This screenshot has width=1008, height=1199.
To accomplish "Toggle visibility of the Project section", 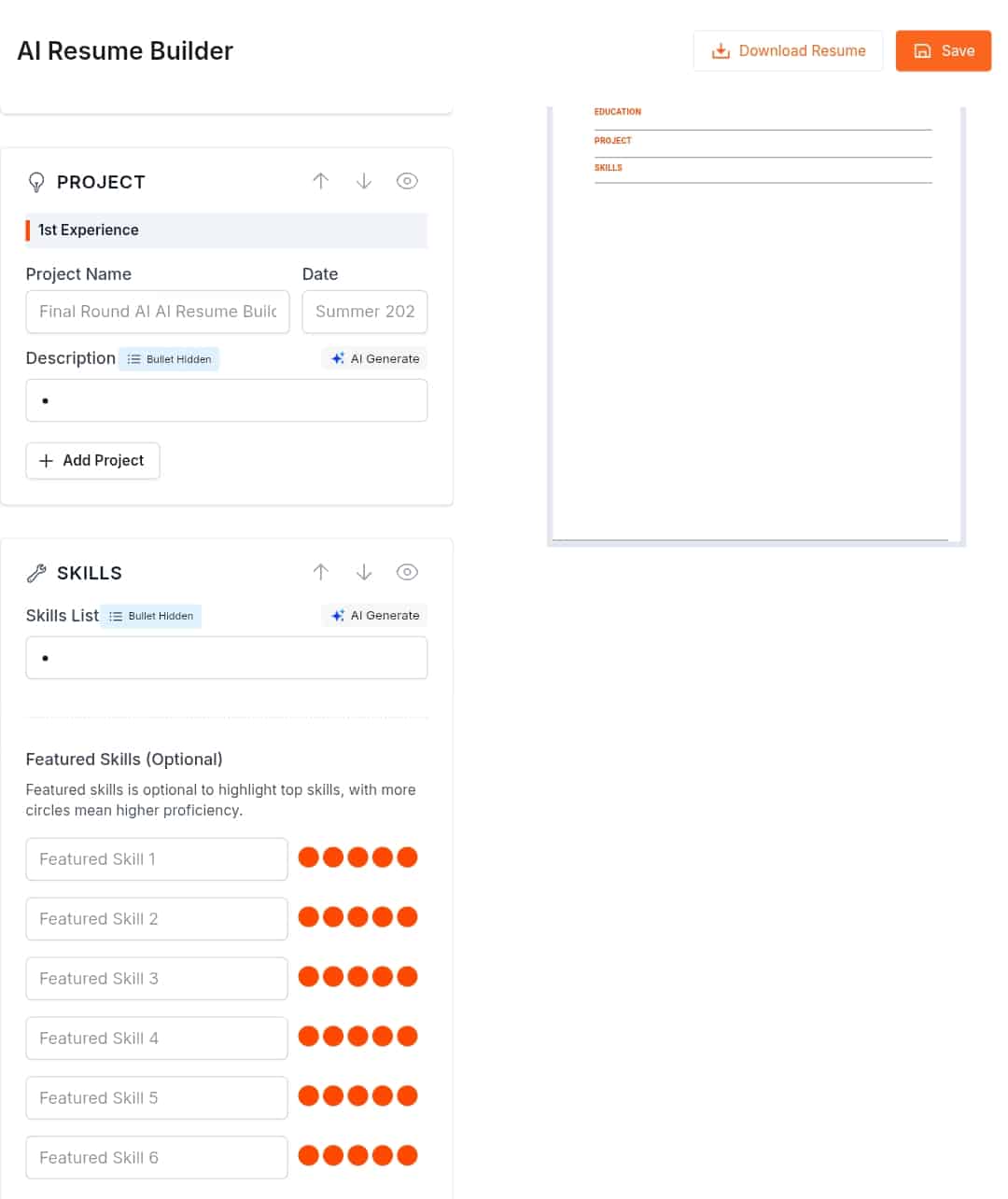I will coord(407,181).
